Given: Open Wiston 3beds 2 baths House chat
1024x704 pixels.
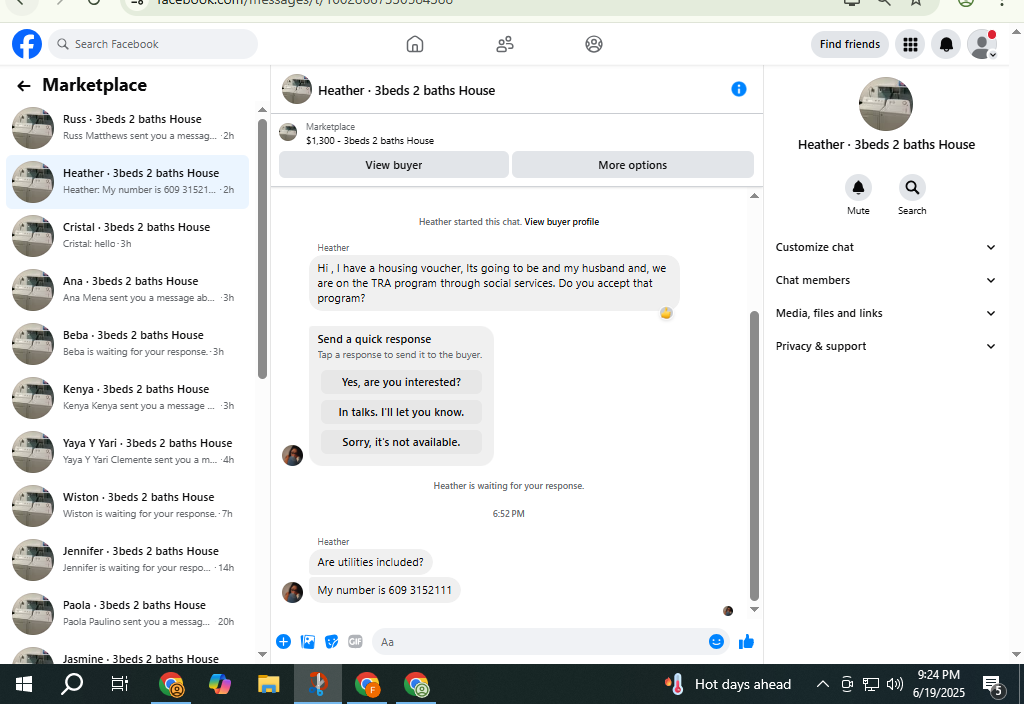Looking at the screenshot, I should coord(127,505).
